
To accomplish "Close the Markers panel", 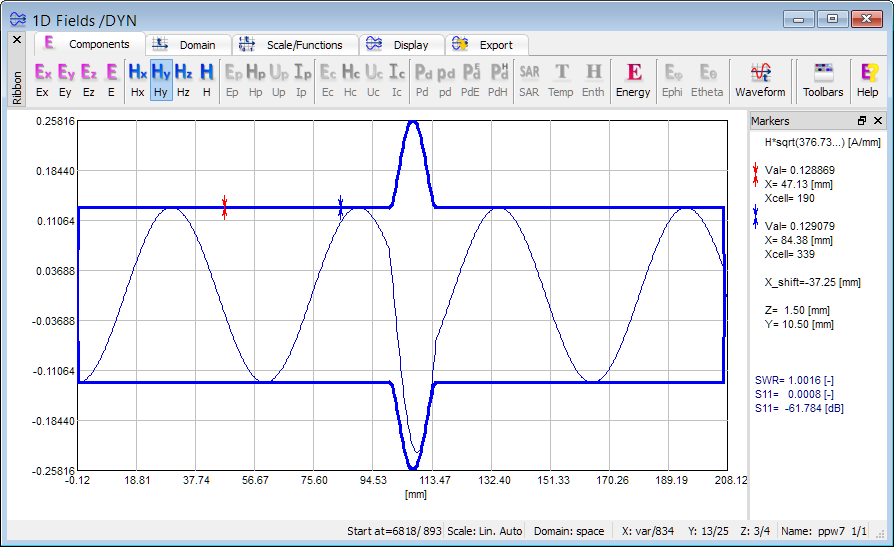I will pos(878,121).
